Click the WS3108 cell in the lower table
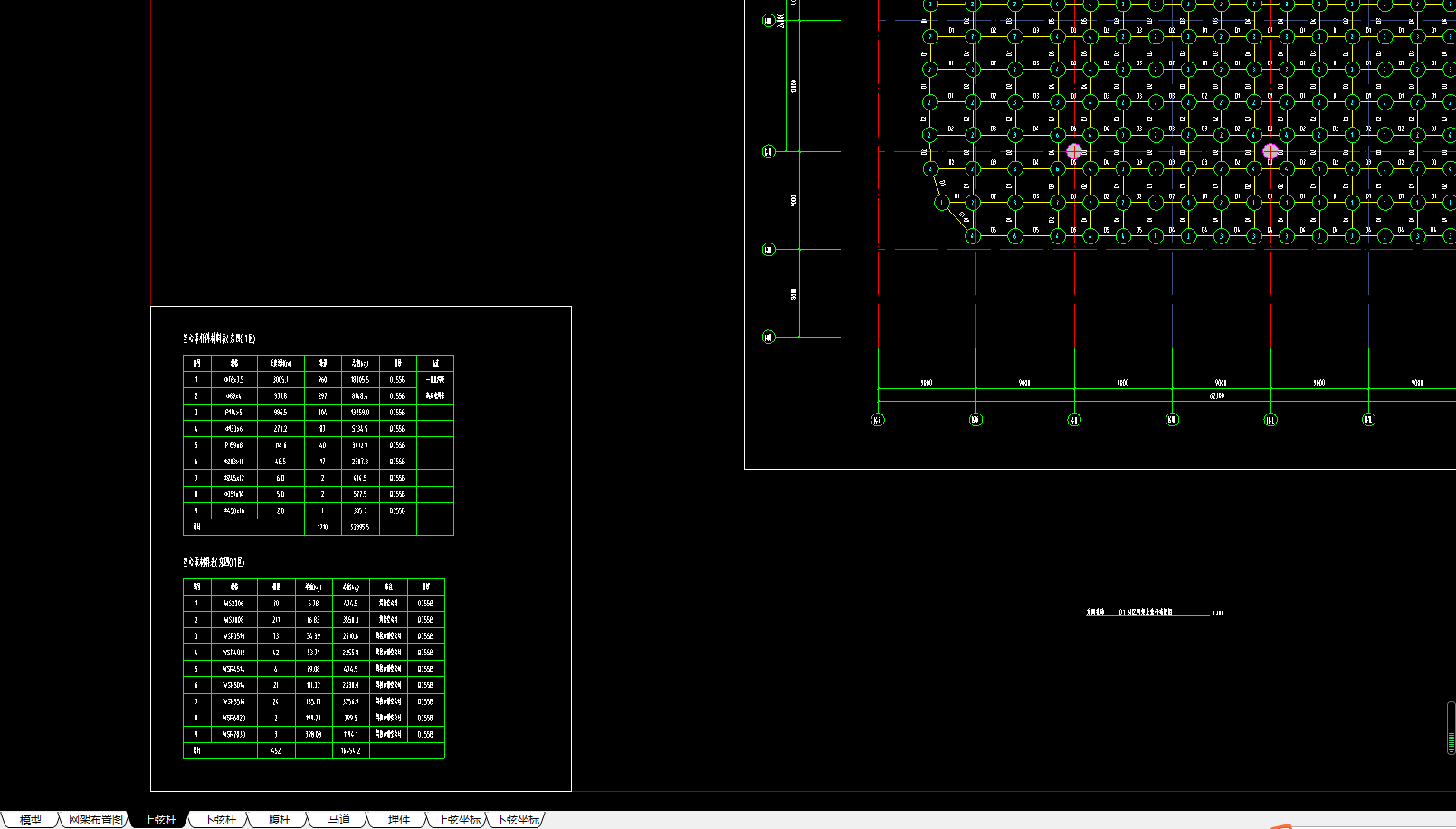Image resolution: width=1456 pixels, height=829 pixels. pos(234,620)
